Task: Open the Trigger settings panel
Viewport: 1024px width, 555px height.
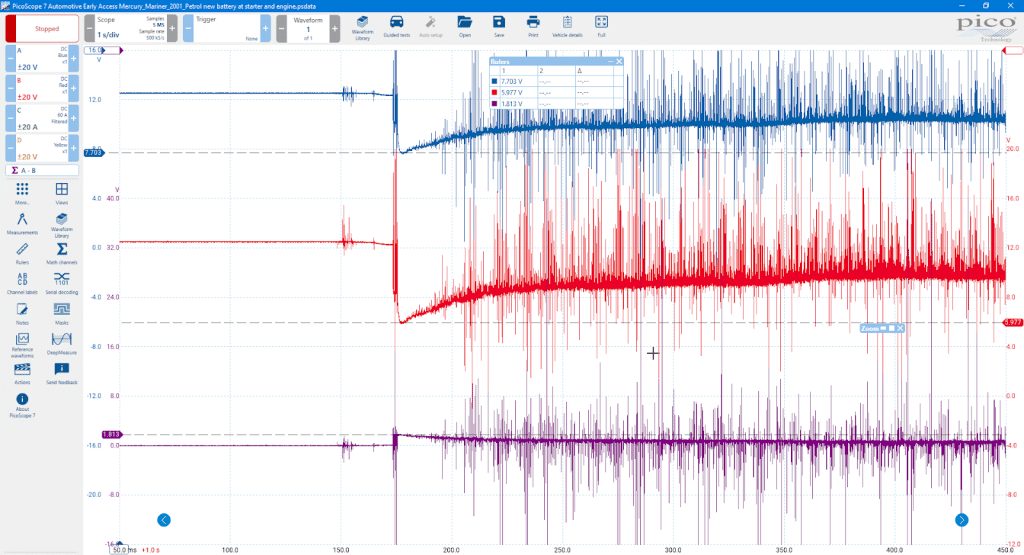Action: pos(227,29)
